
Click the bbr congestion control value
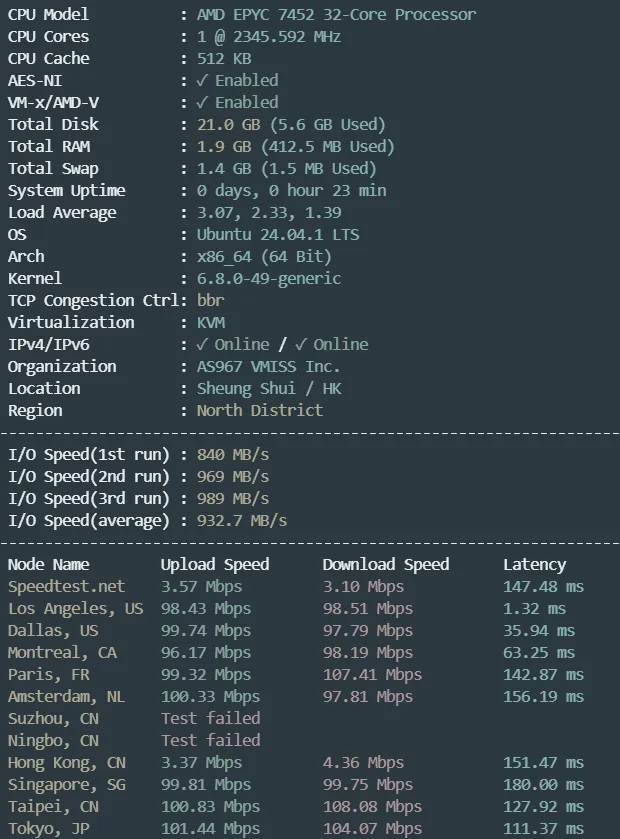click(210, 300)
